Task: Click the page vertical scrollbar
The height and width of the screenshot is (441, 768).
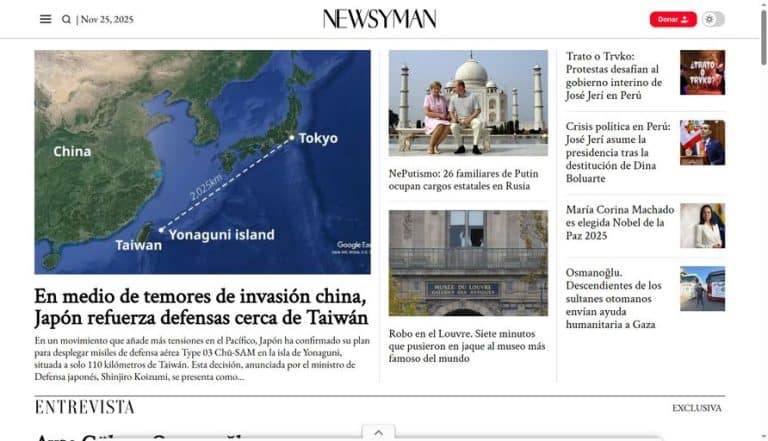Action: [763, 37]
